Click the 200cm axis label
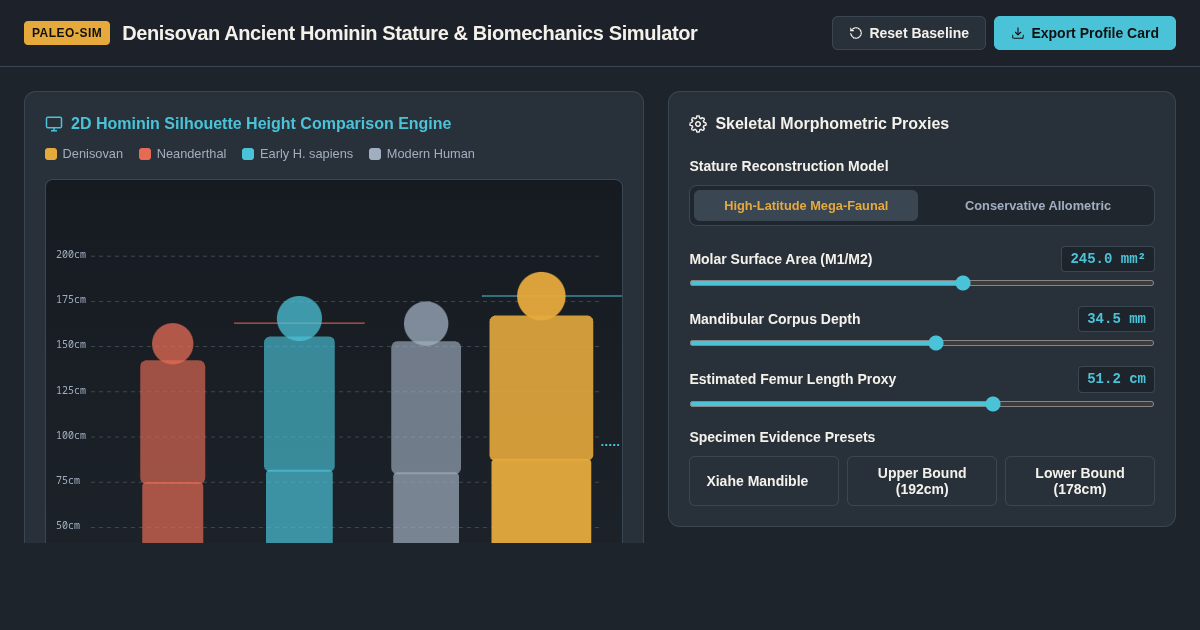 (x=71, y=255)
